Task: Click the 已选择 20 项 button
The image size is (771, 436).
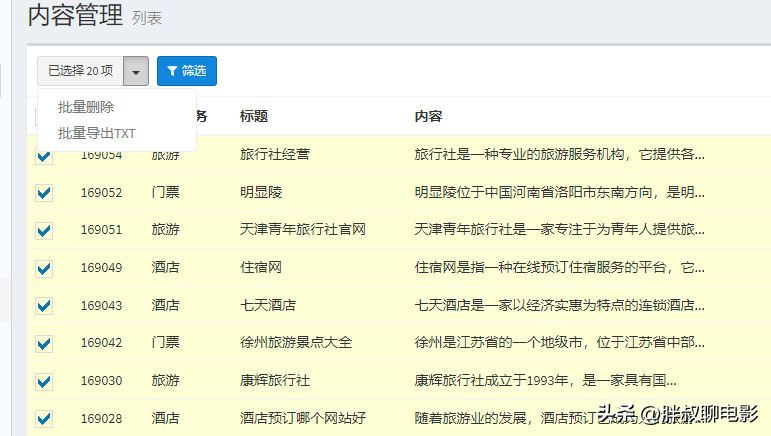Action: [x=81, y=71]
